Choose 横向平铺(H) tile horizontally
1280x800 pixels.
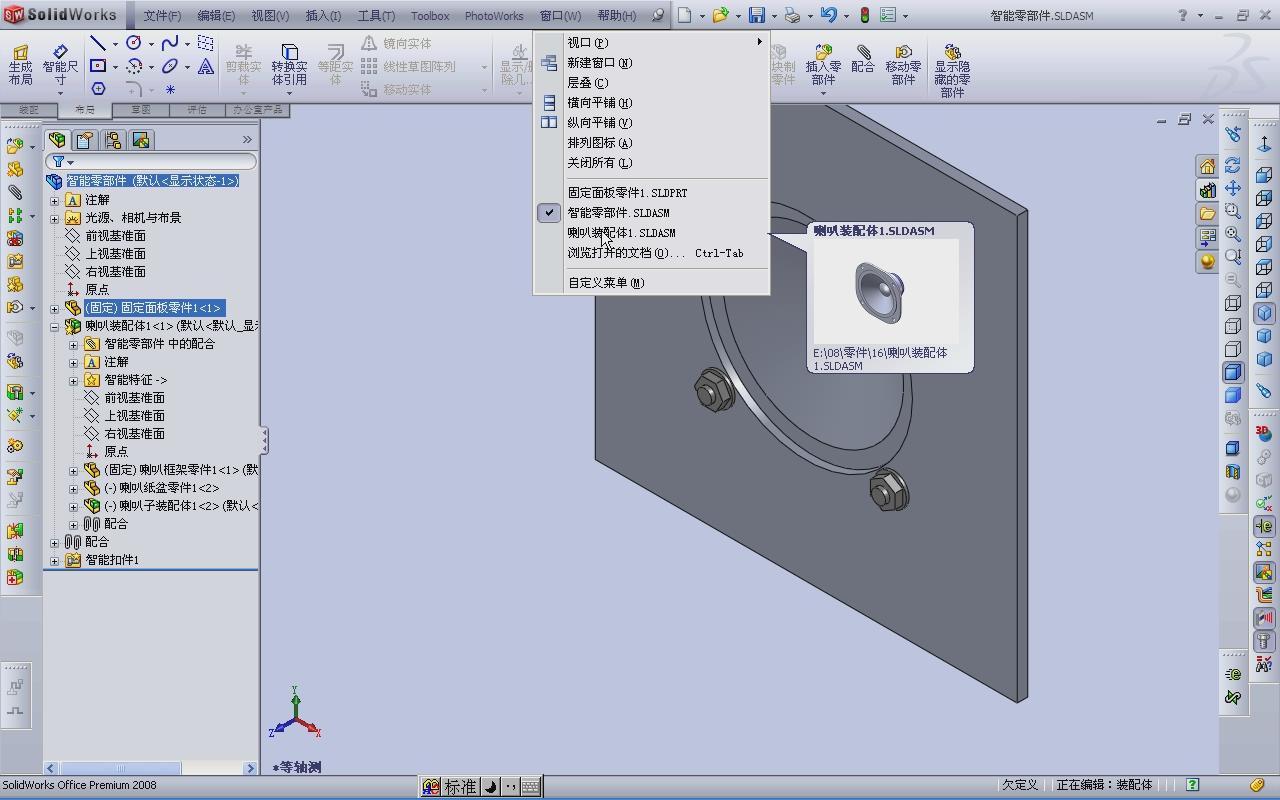[652, 103]
